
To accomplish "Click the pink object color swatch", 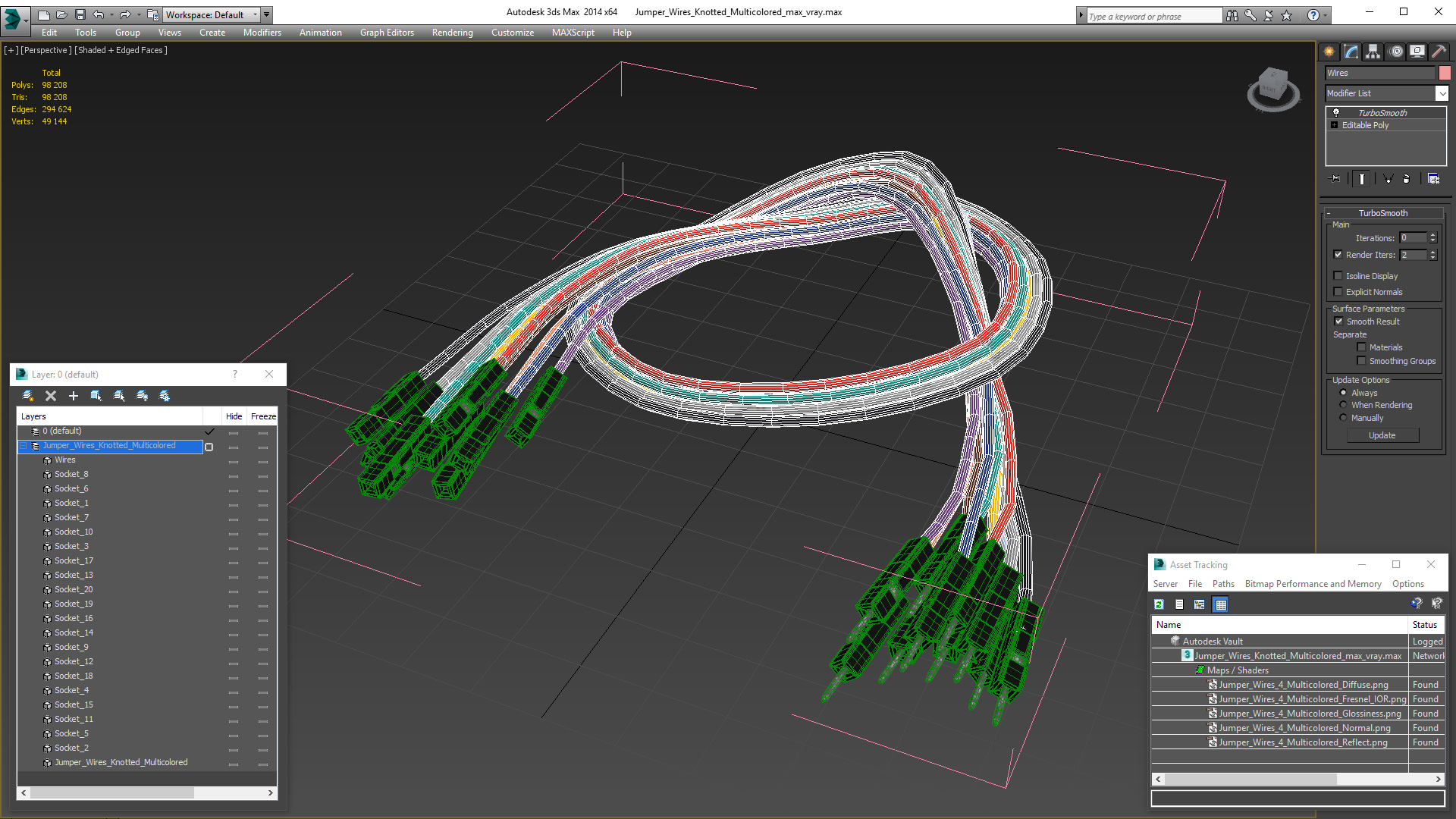I will point(1444,73).
